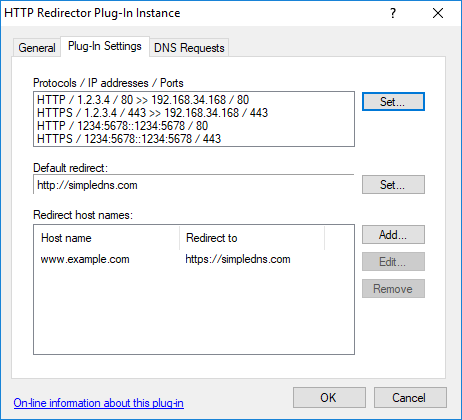This screenshot has width=462, height=420.
Task: Open on-line information about this plug-in
Action: click(99, 403)
